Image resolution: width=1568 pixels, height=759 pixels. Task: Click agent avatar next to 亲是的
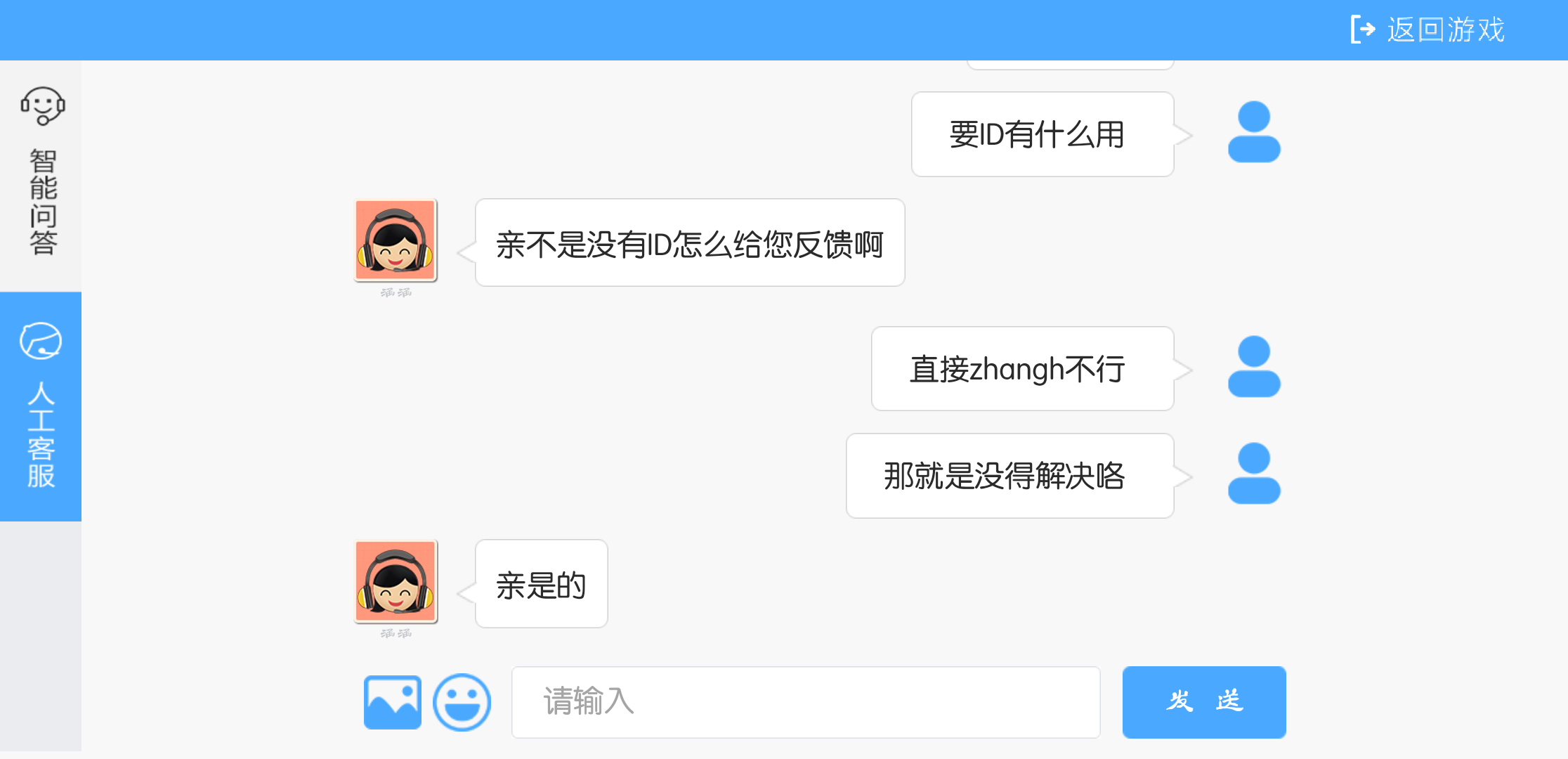[396, 581]
